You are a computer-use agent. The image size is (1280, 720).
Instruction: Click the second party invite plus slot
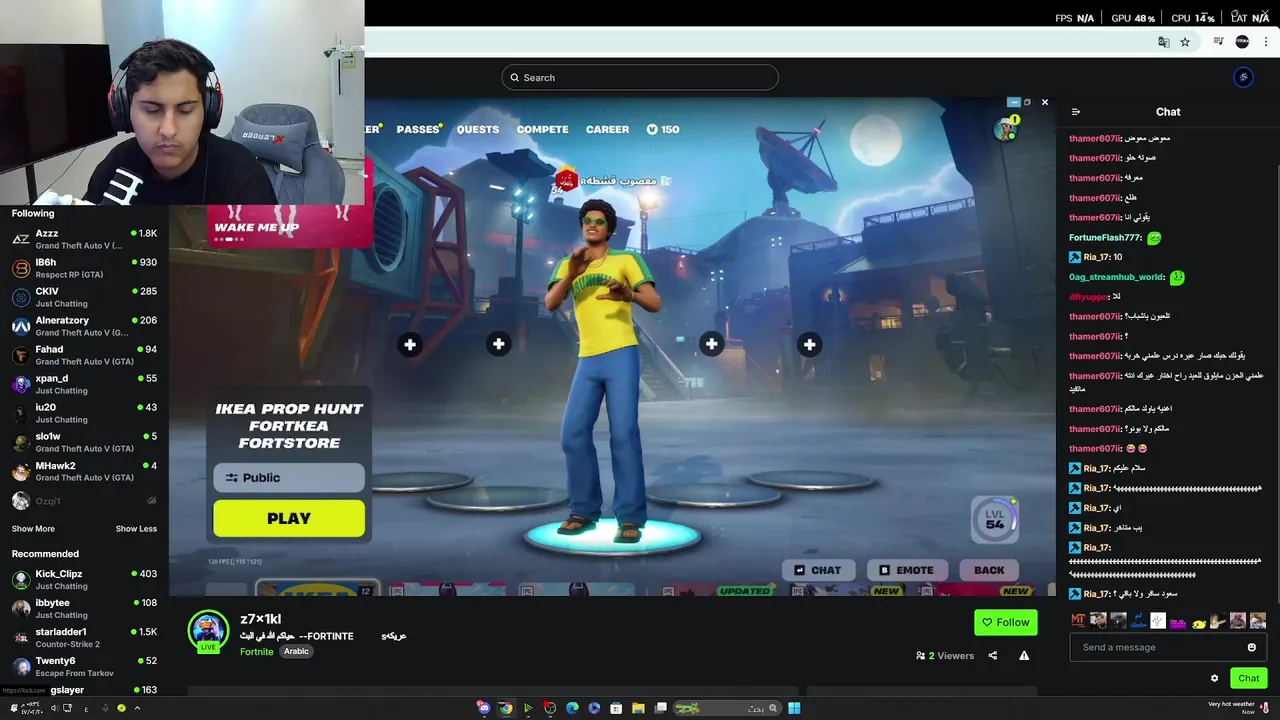click(x=499, y=345)
